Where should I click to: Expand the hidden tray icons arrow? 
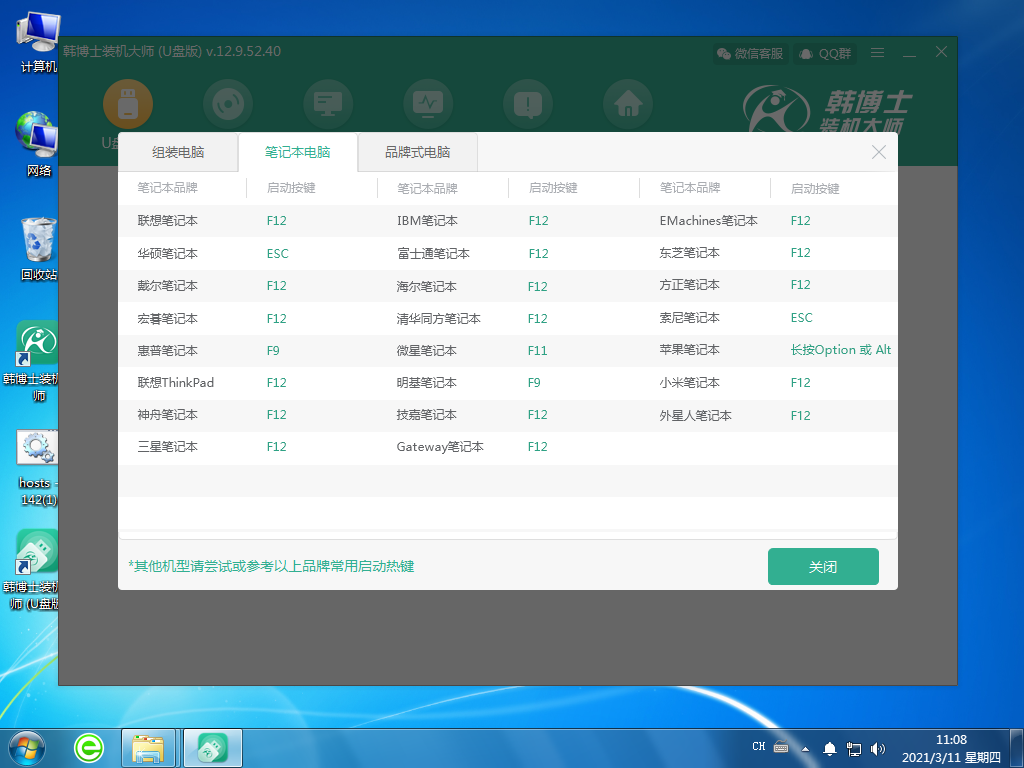(806, 747)
